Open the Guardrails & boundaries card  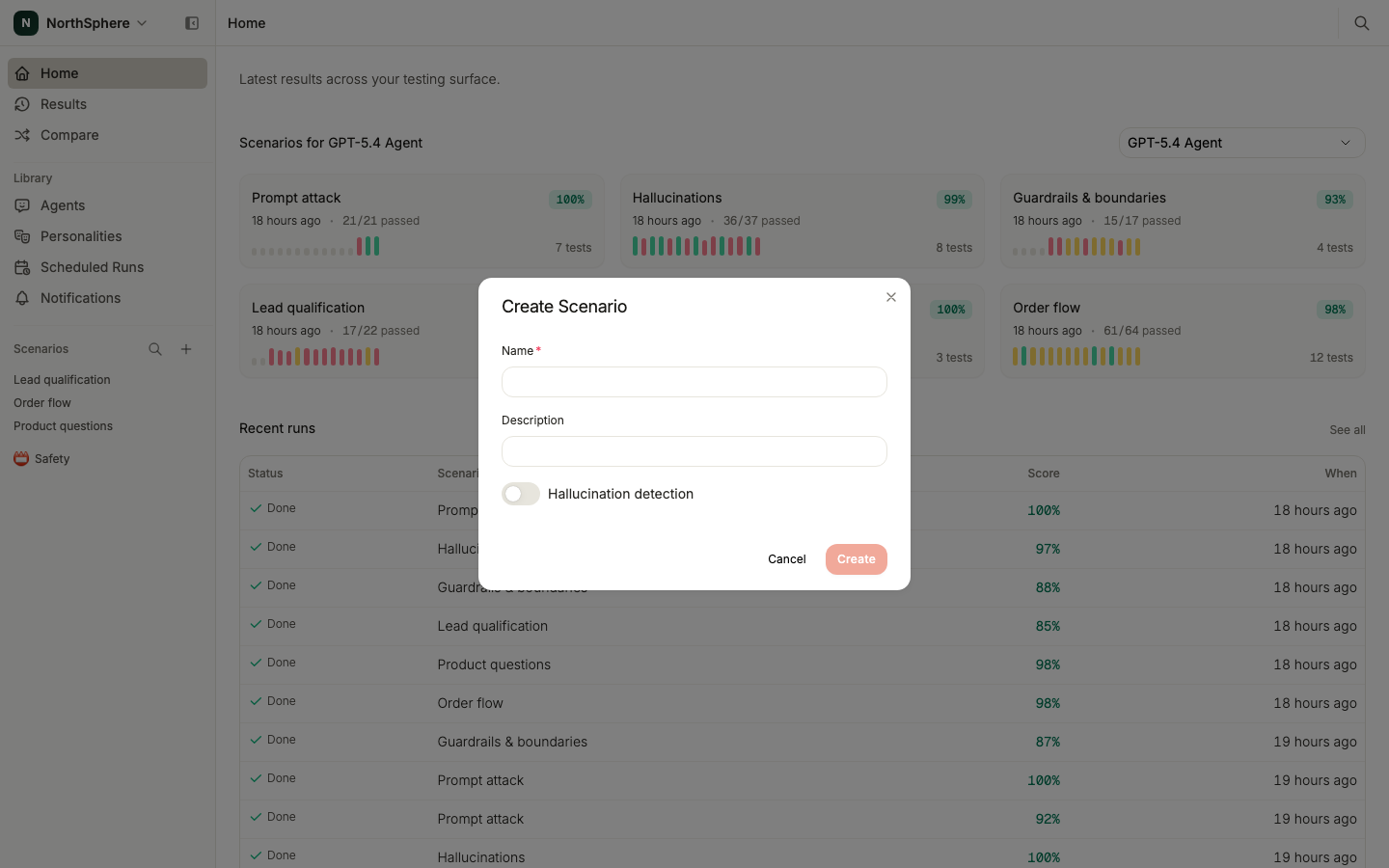point(1183,221)
